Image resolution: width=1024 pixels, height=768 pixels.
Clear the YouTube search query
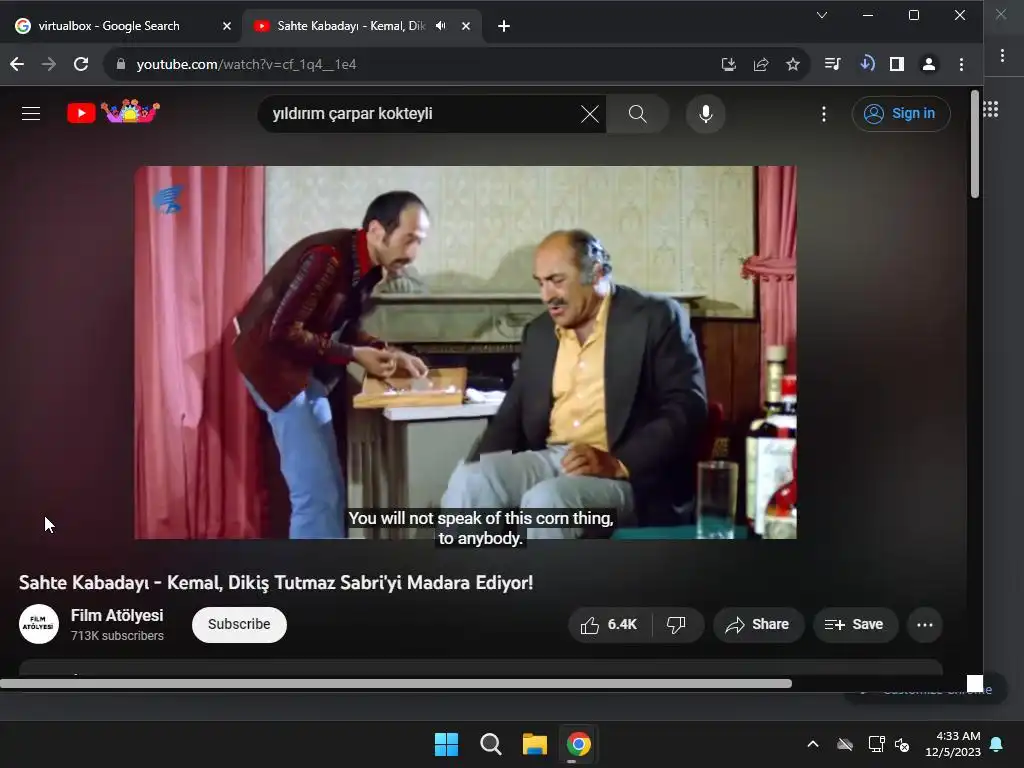(x=590, y=114)
